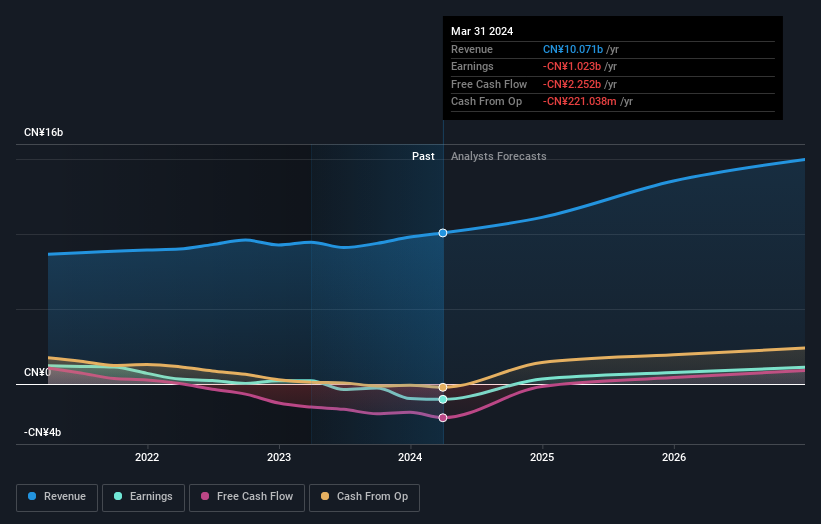Click the 2022 x-axis label
Screen dimensions: 821x524
pos(147,457)
